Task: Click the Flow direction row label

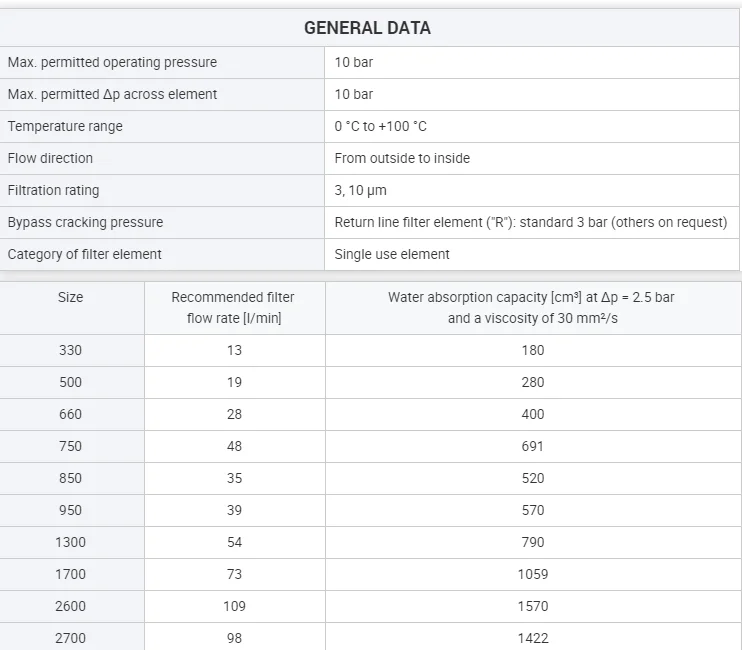Action: pyautogui.click(x=50, y=158)
